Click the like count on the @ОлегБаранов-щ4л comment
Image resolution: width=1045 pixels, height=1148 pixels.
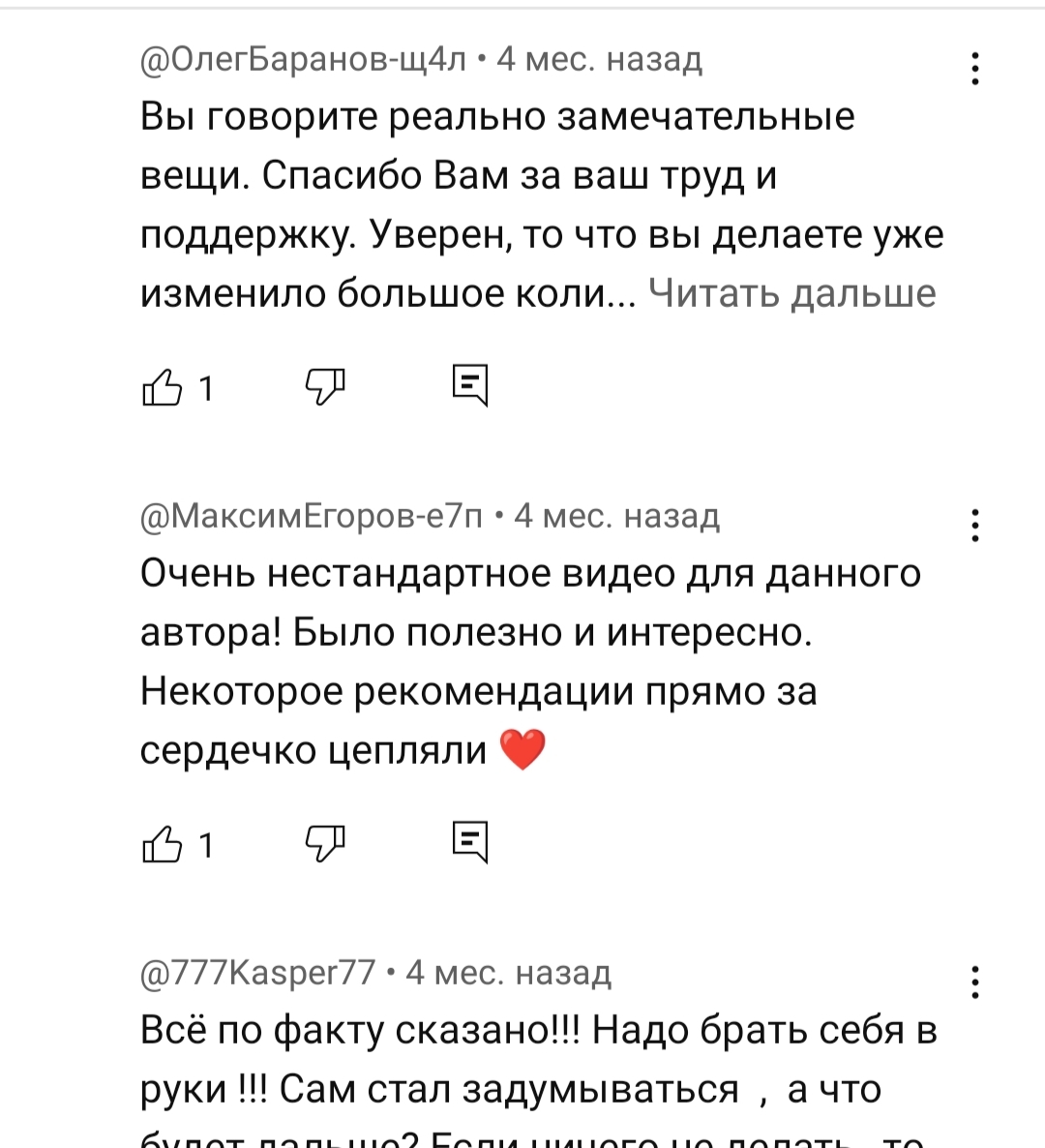coord(205,389)
